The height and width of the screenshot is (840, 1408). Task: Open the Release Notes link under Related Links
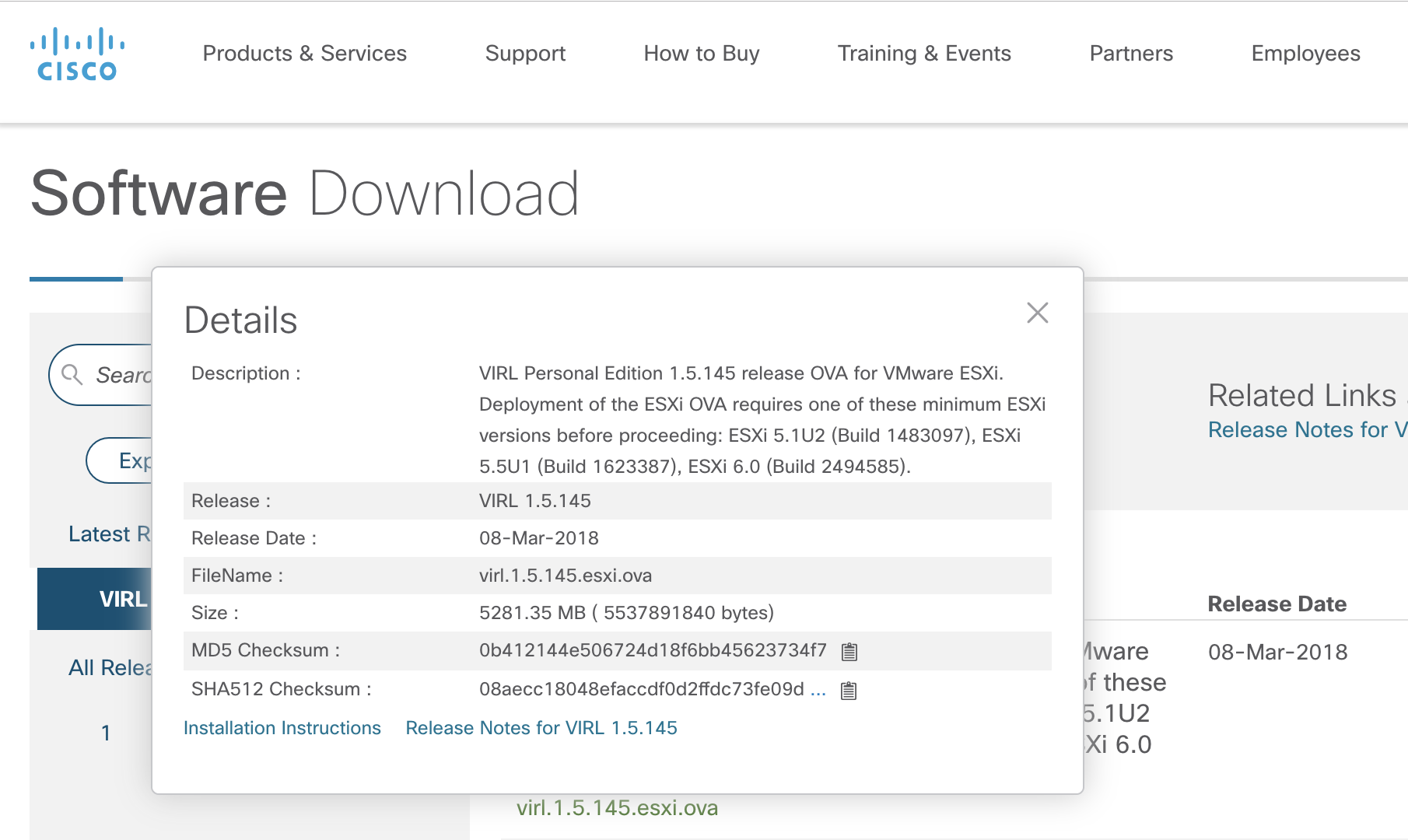[1305, 429]
